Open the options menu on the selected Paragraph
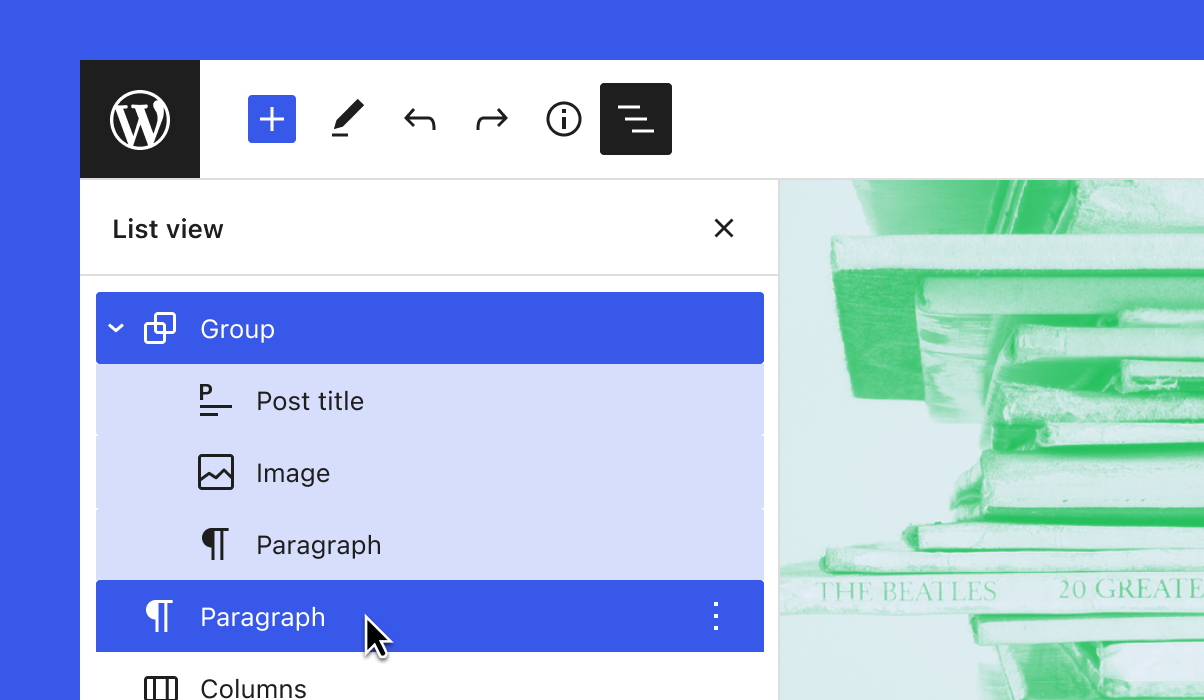Viewport: 1204px width, 700px height. (x=715, y=616)
